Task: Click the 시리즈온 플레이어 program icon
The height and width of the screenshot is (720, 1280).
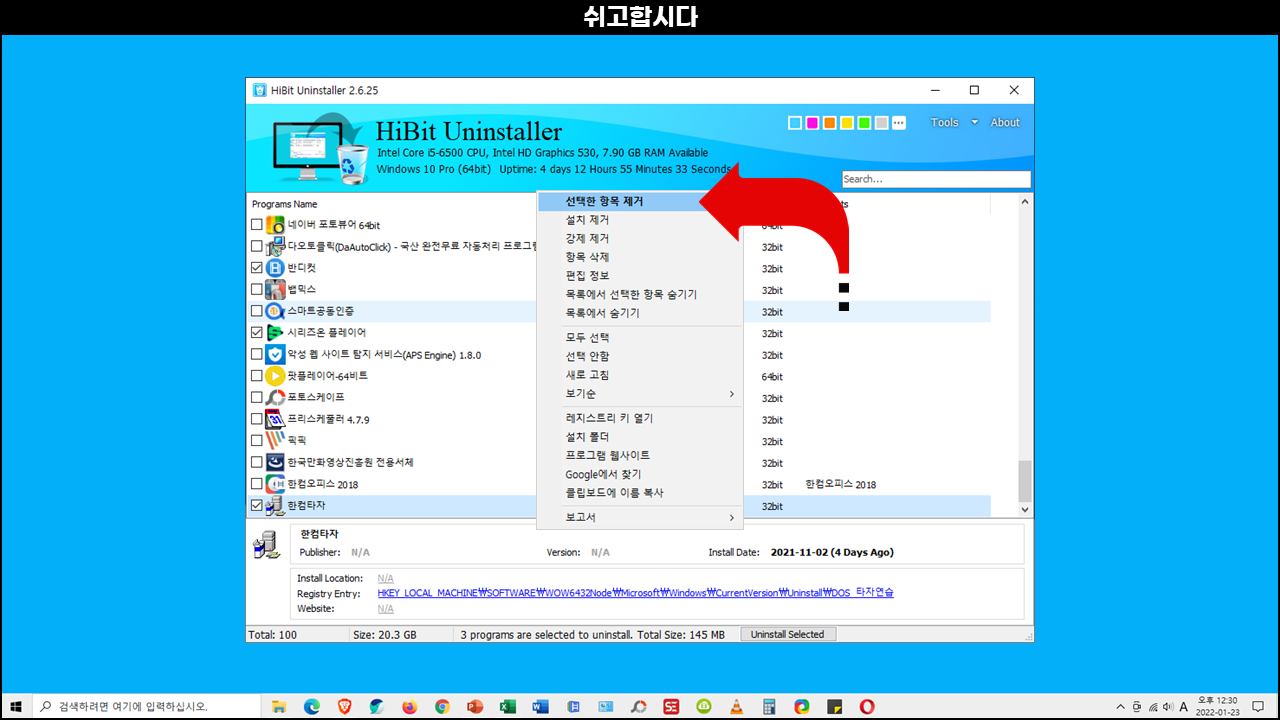Action: (x=275, y=333)
